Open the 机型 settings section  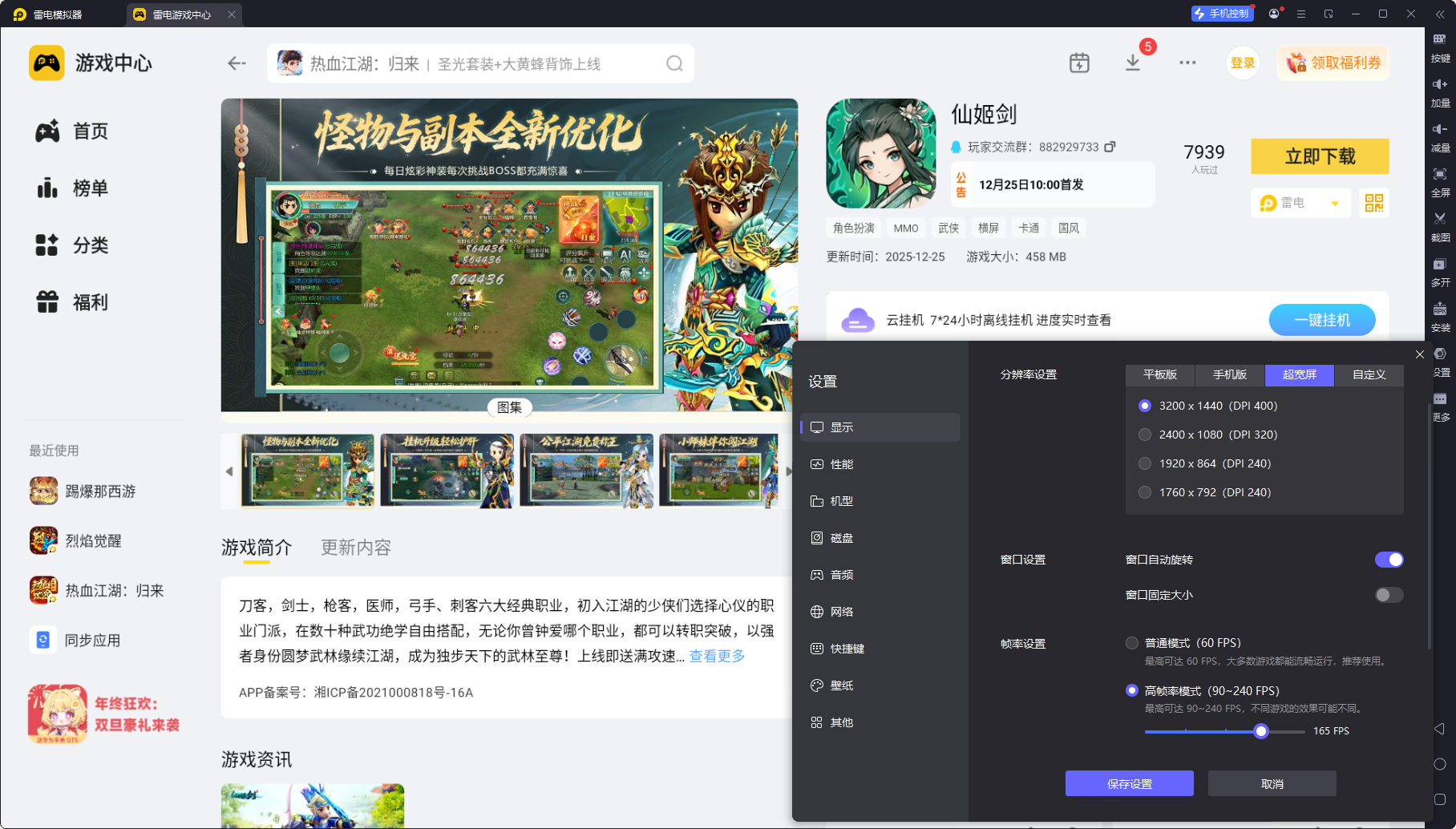pyautogui.click(x=880, y=501)
